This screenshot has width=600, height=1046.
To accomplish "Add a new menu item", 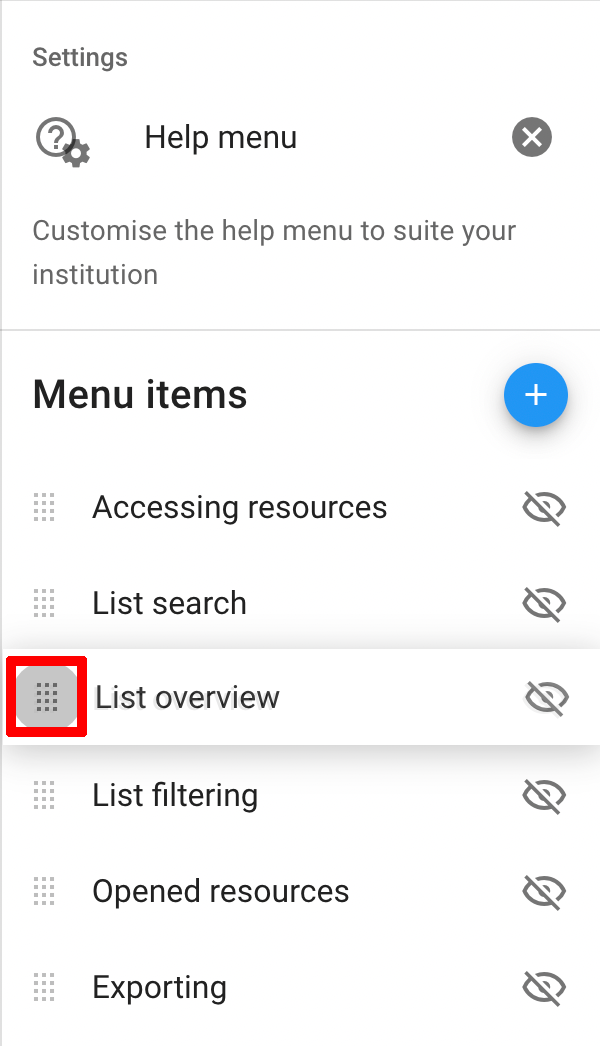I will 536,395.
